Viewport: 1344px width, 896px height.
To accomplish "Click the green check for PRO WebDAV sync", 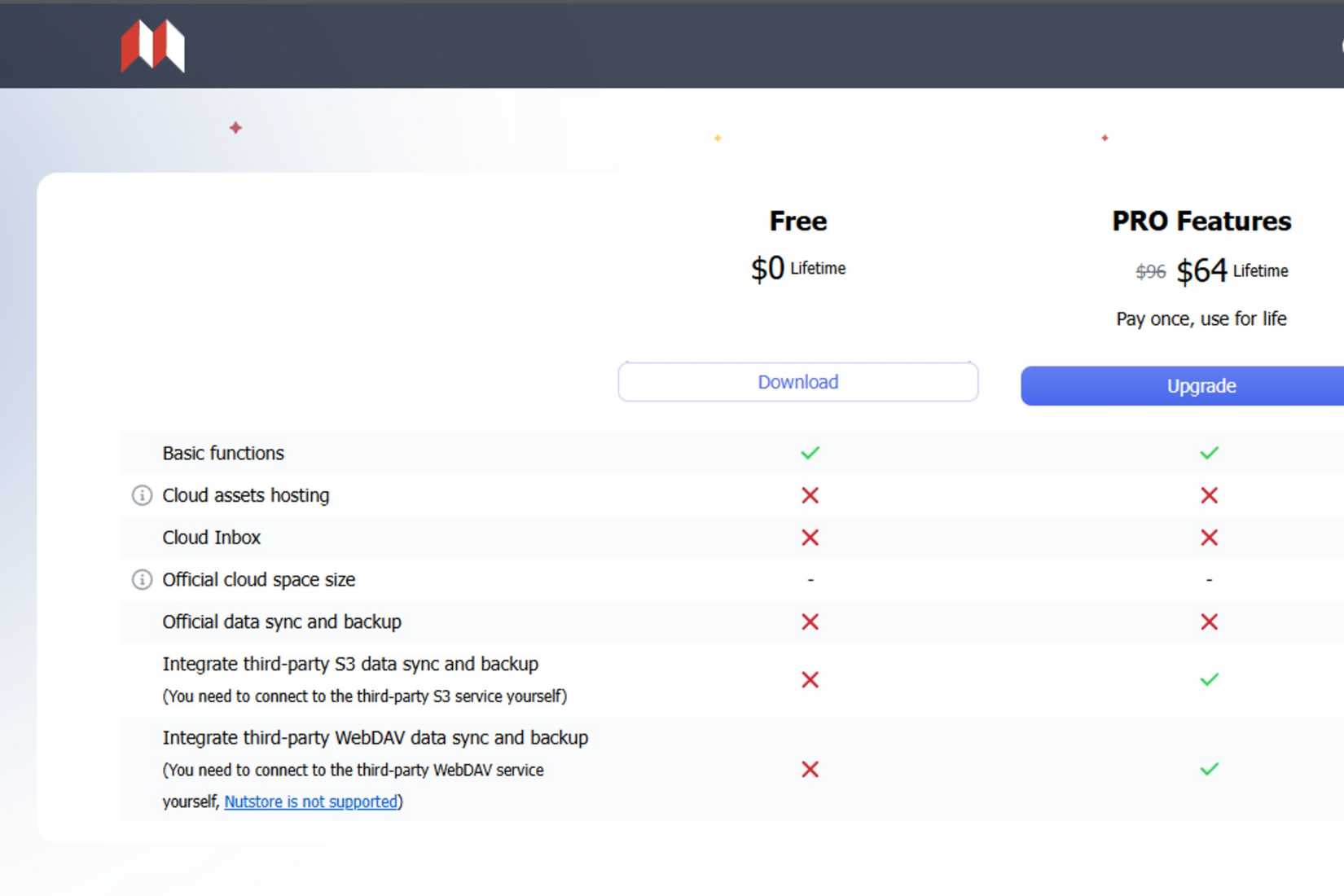I will tap(1209, 767).
